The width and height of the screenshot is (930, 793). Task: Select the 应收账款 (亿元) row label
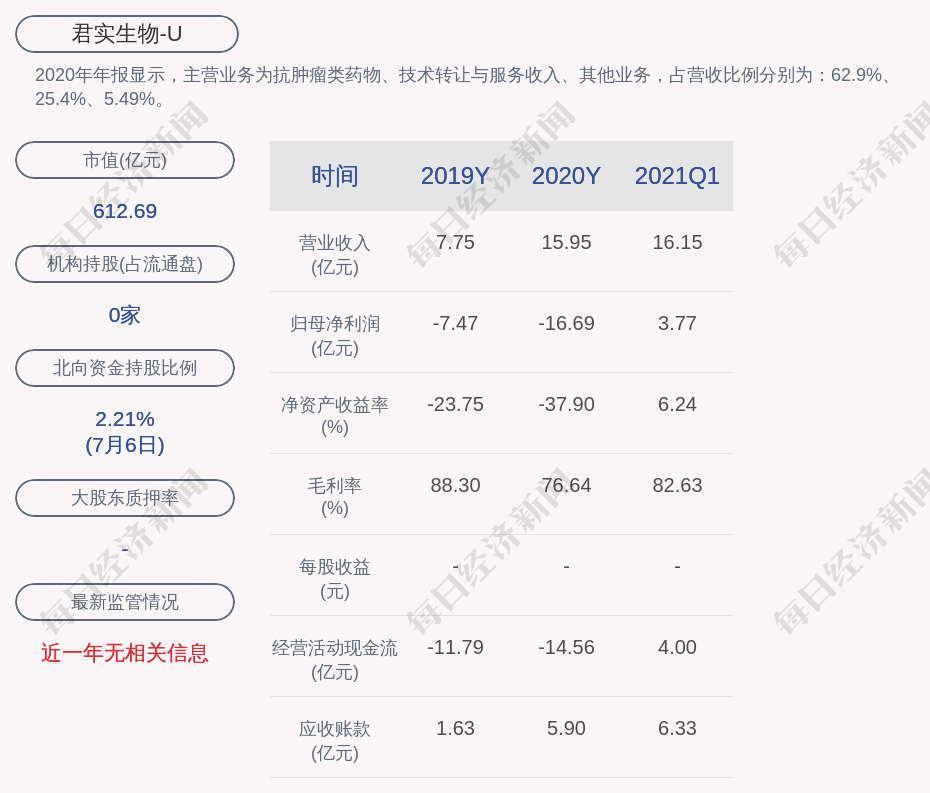(x=335, y=741)
